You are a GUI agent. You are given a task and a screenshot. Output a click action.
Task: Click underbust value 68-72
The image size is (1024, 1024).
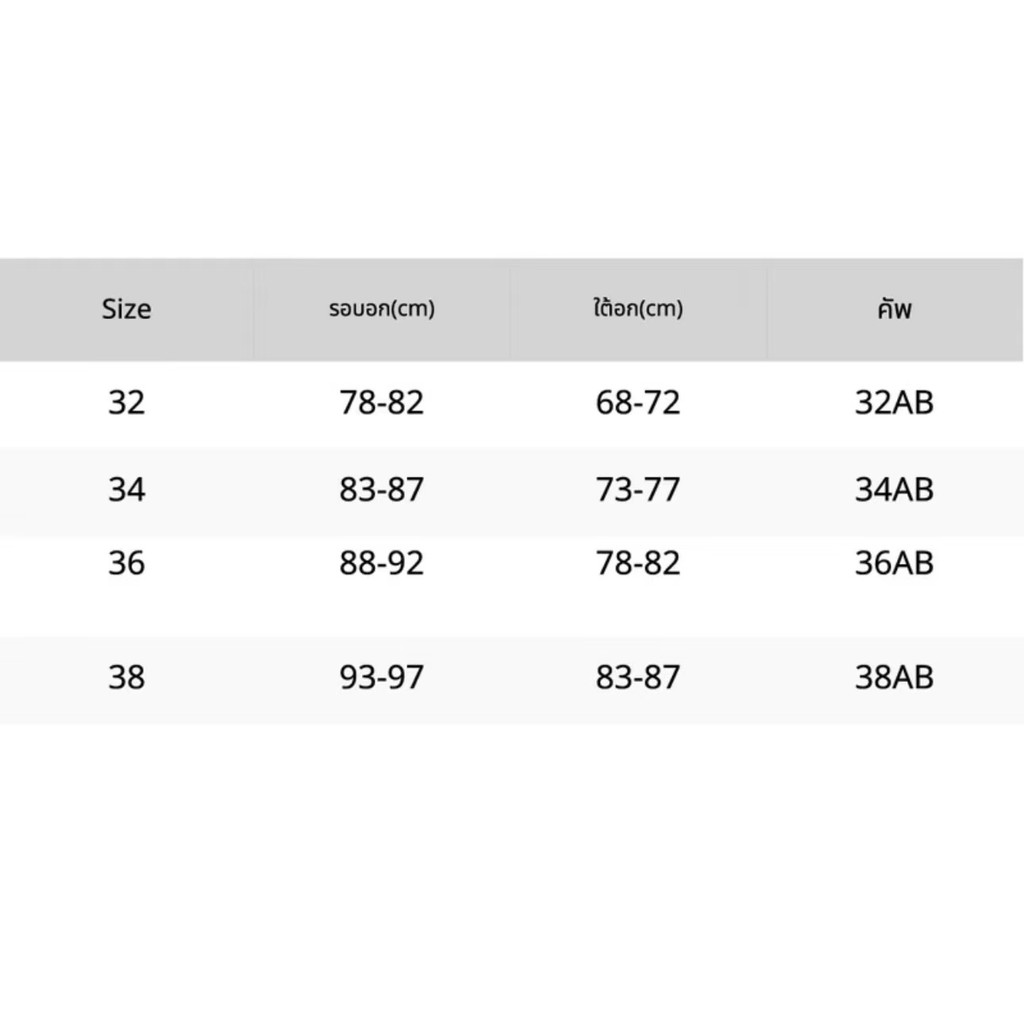[638, 402]
